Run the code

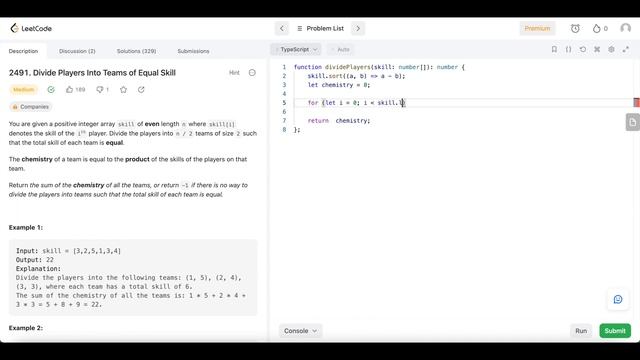click(x=581, y=331)
